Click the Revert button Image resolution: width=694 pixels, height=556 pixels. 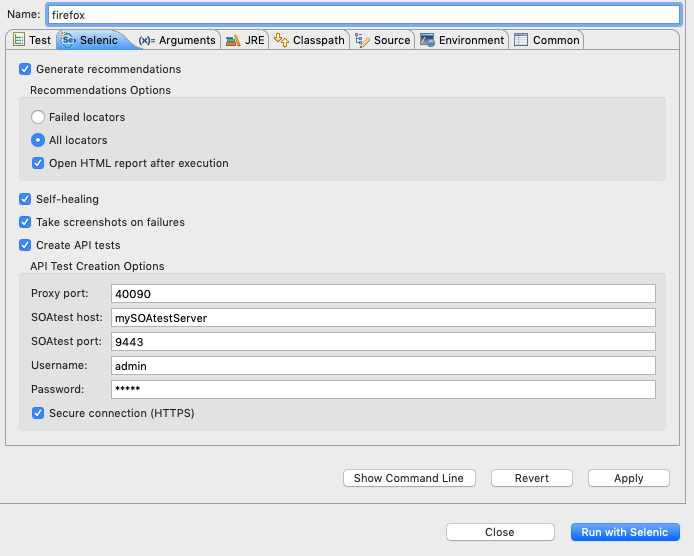(x=532, y=478)
